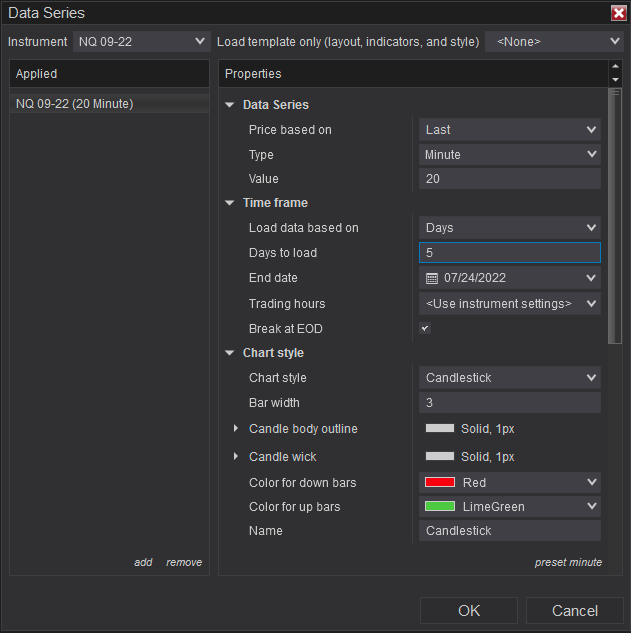Click the remove link
Image resolution: width=631 pixels, height=633 pixels.
(x=184, y=562)
